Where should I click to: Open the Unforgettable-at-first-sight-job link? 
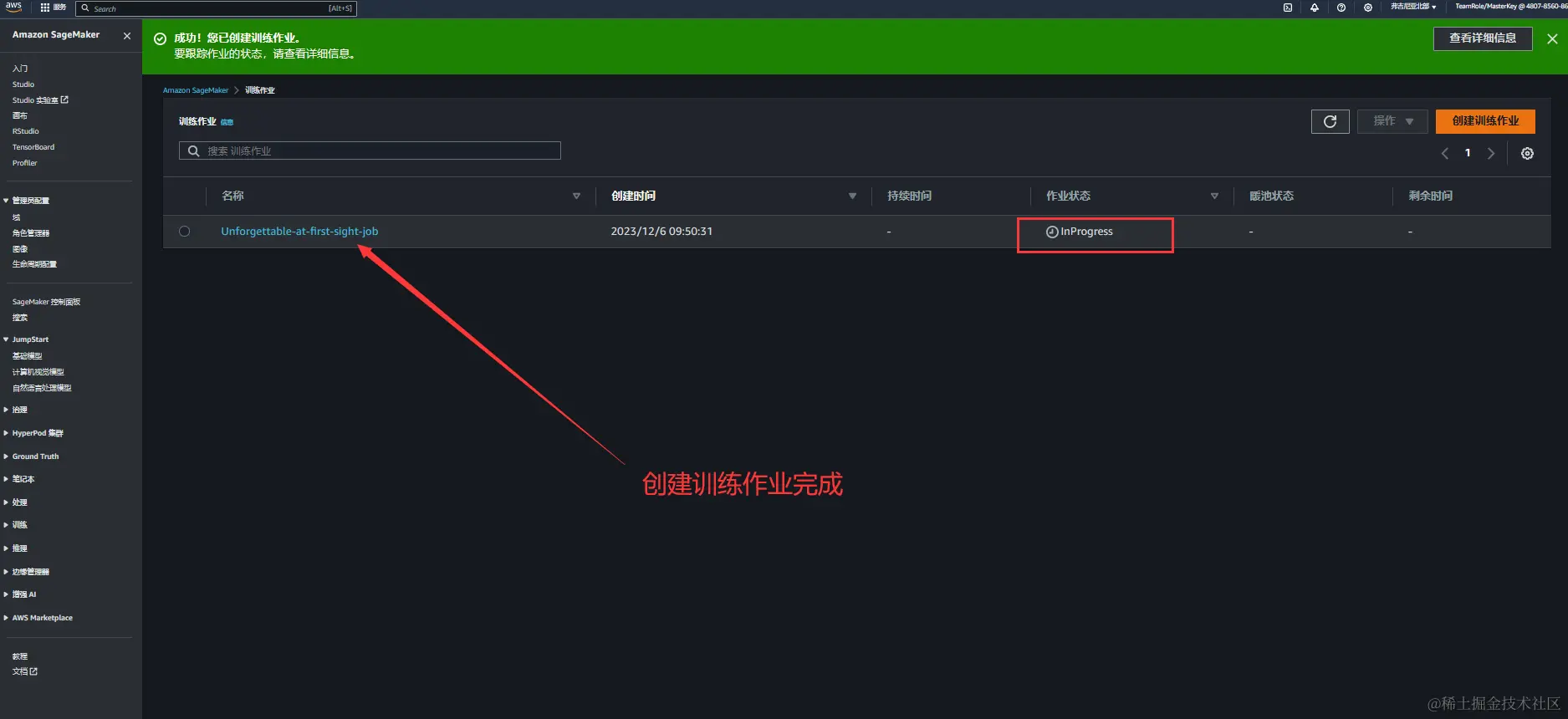pyautogui.click(x=299, y=232)
